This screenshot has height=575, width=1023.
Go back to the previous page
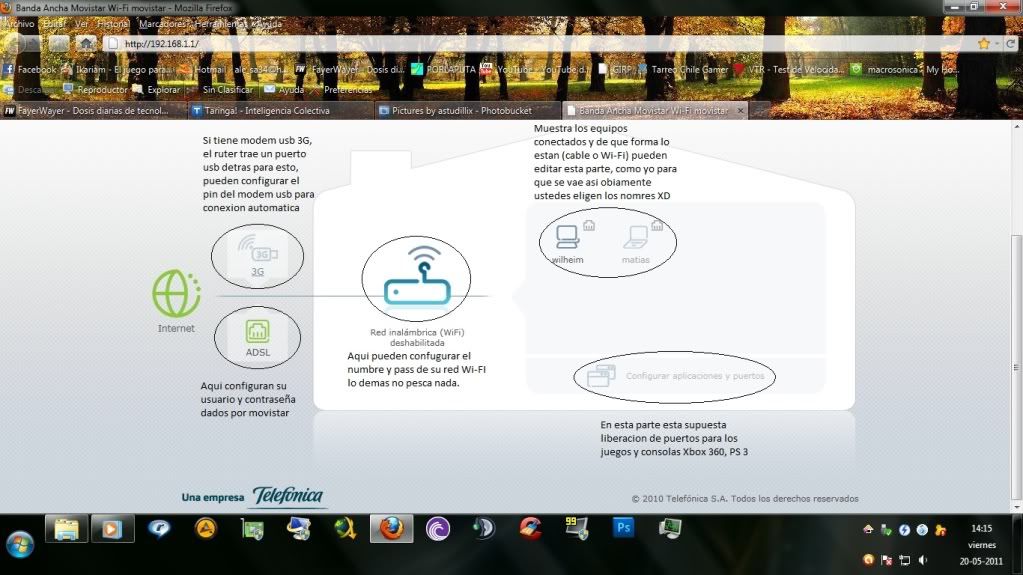(14, 44)
